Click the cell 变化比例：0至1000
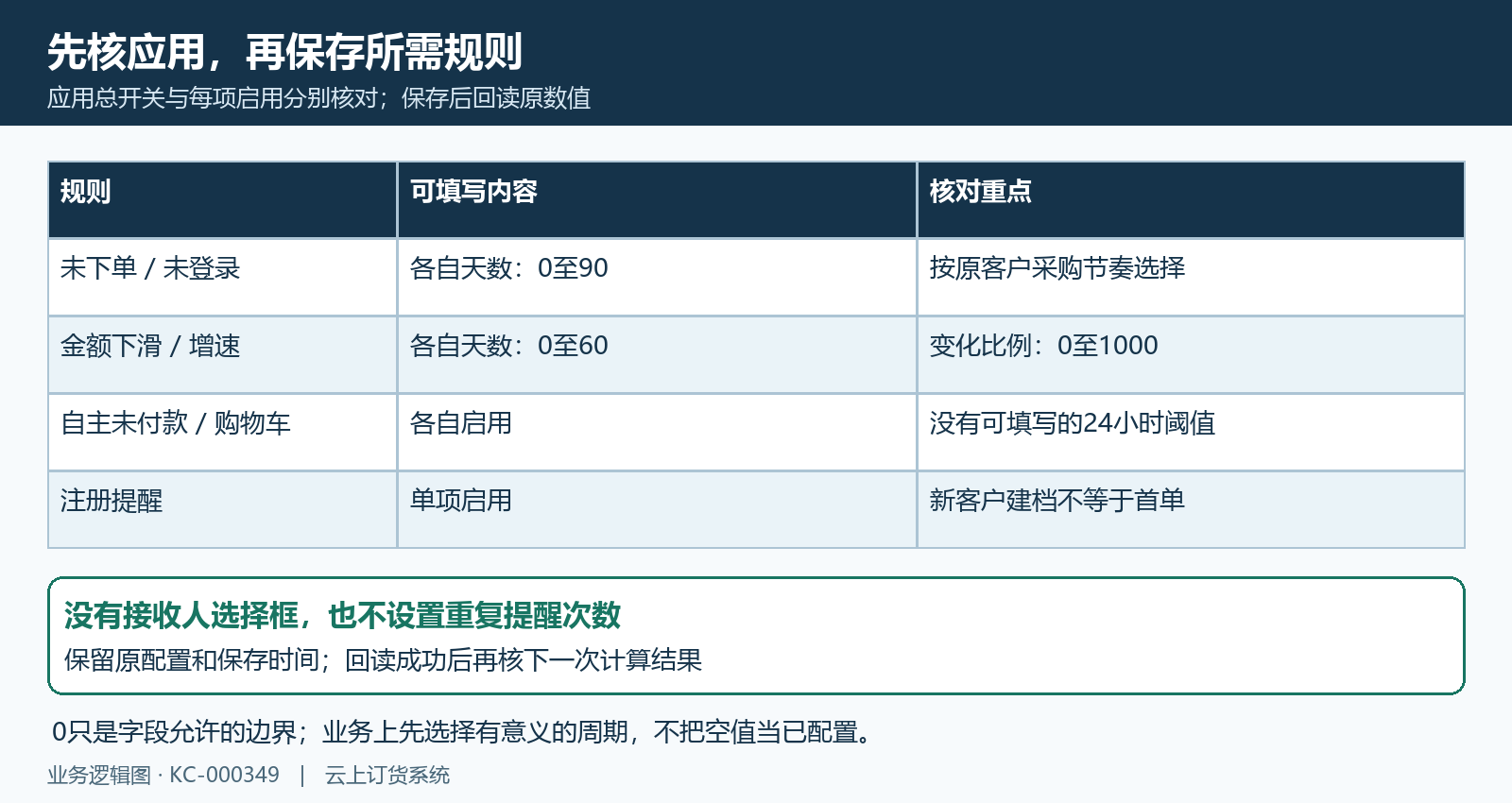Viewport: 1512px width, 803px height. 1191,355
